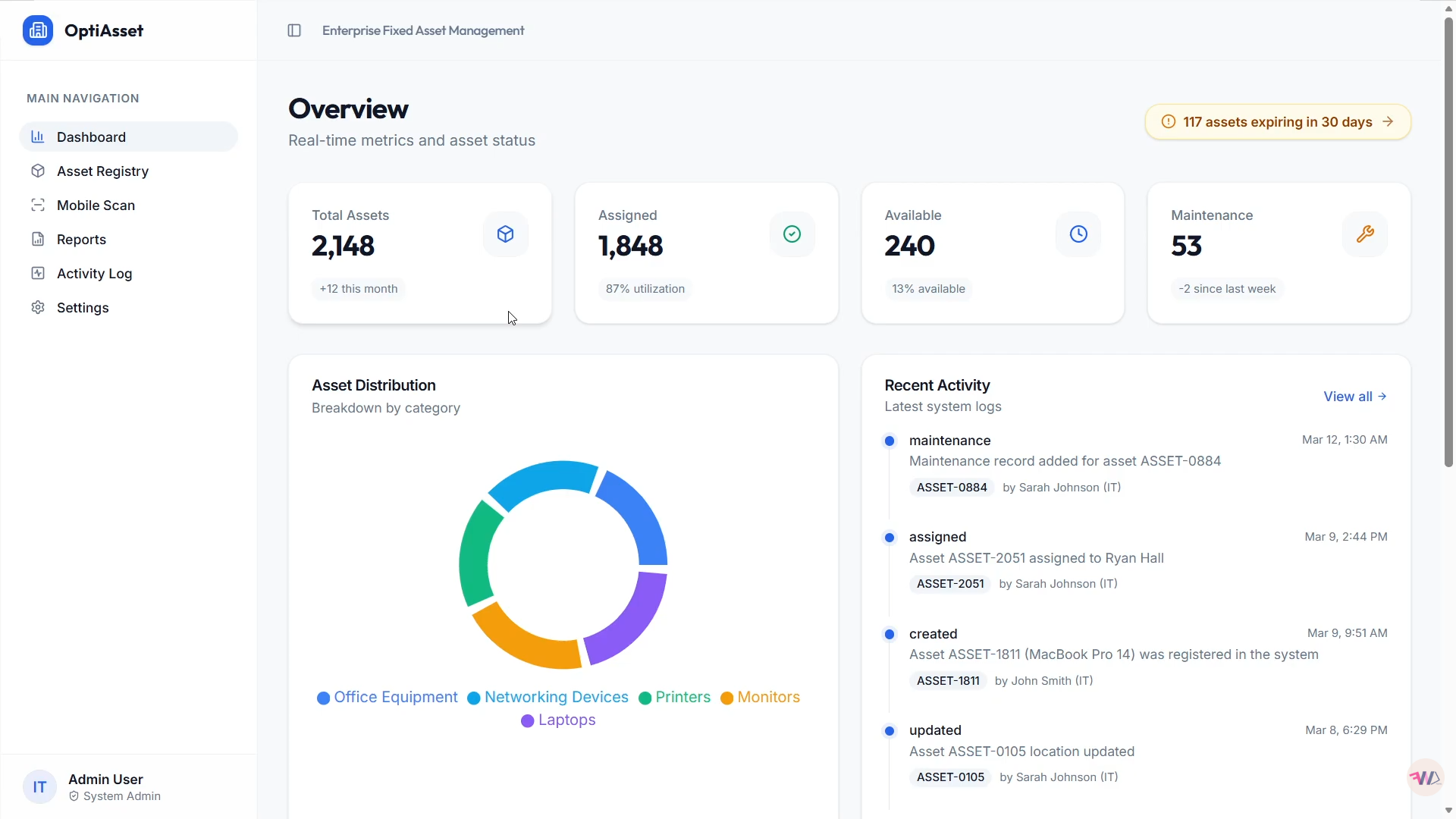Open the ASSET-2051 badge
1456x819 pixels.
[950, 584]
